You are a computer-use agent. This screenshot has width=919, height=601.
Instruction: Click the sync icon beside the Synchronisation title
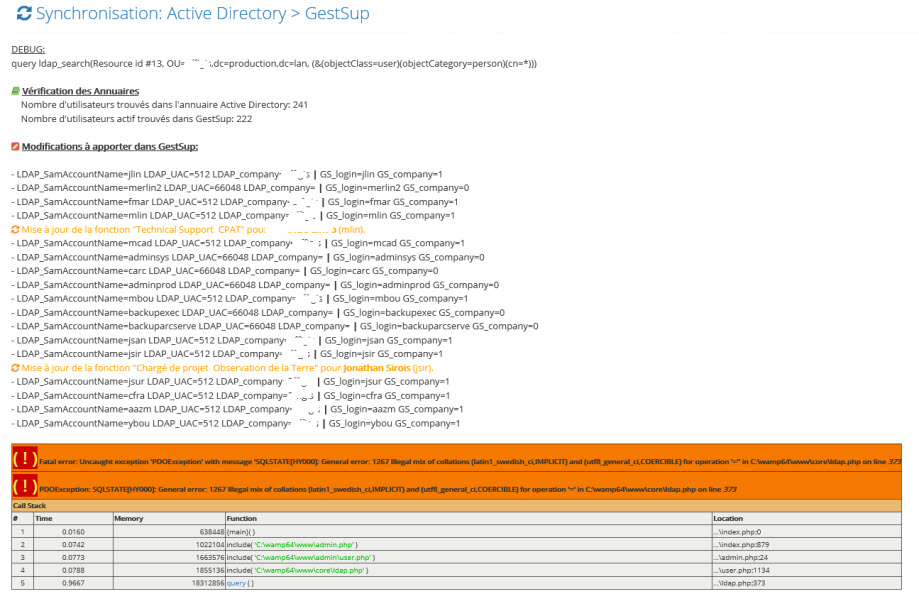tap(24, 13)
